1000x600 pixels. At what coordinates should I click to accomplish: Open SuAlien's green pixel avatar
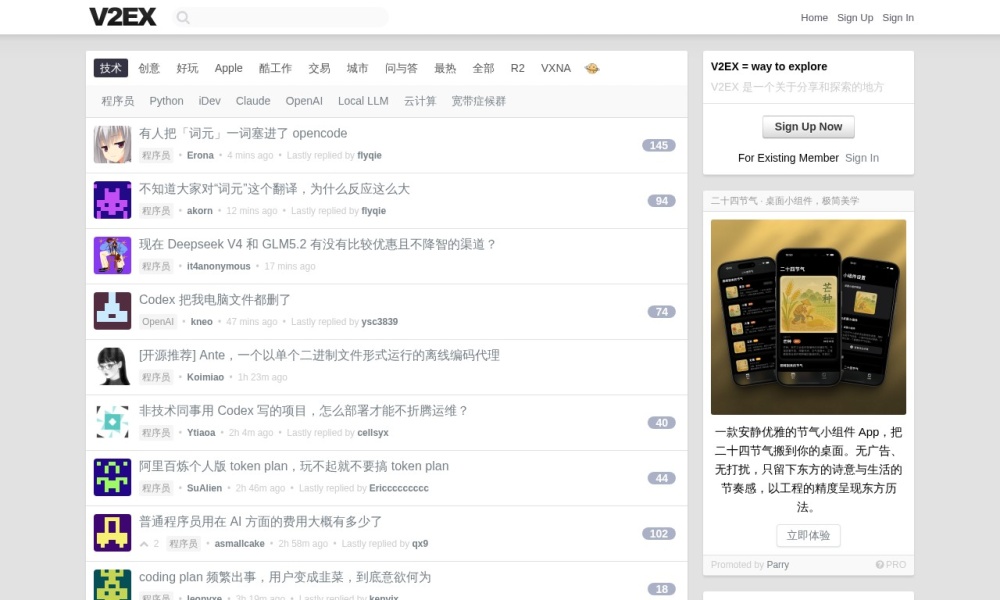[112, 478]
